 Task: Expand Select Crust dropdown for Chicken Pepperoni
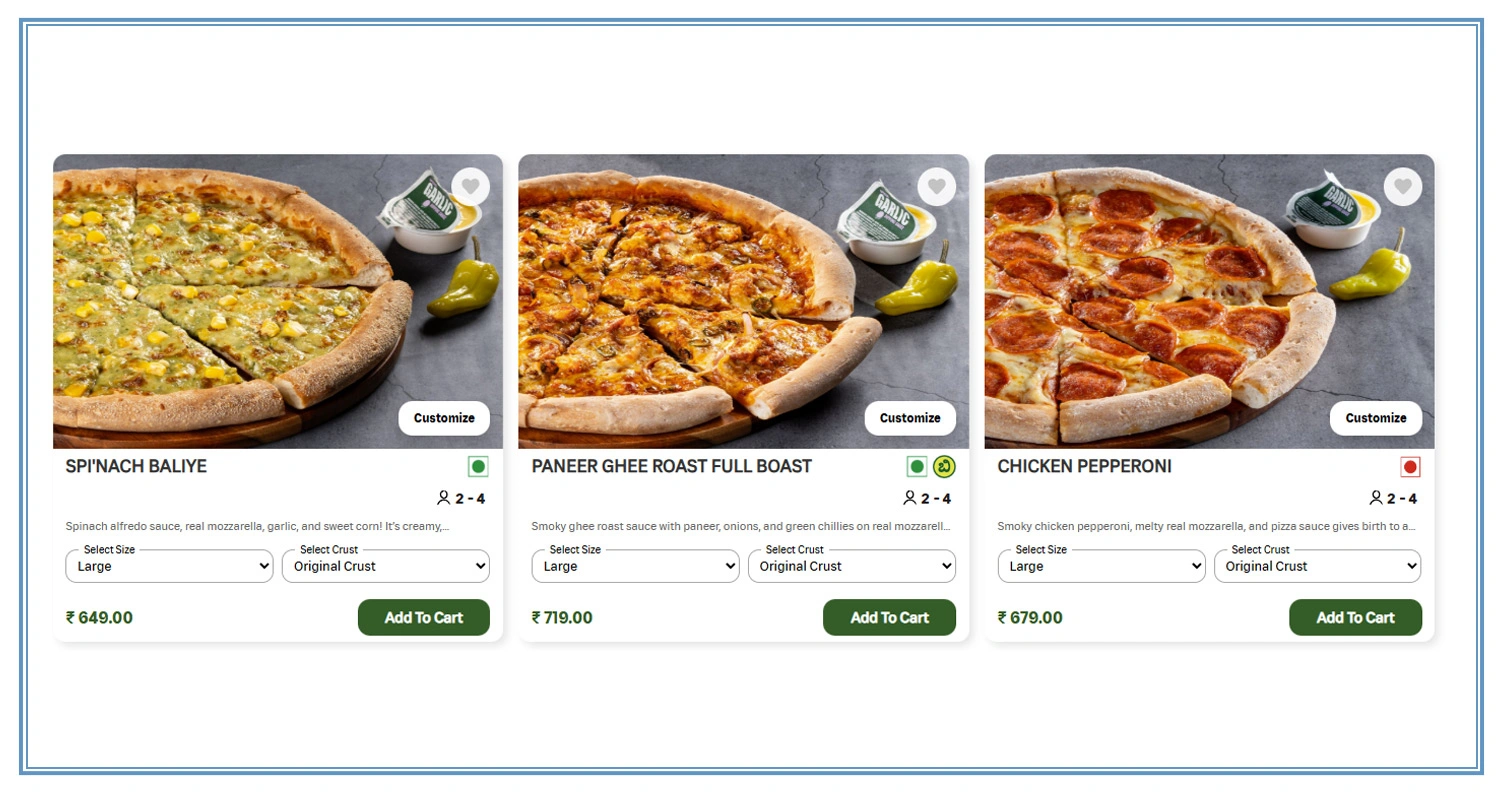click(x=1317, y=566)
